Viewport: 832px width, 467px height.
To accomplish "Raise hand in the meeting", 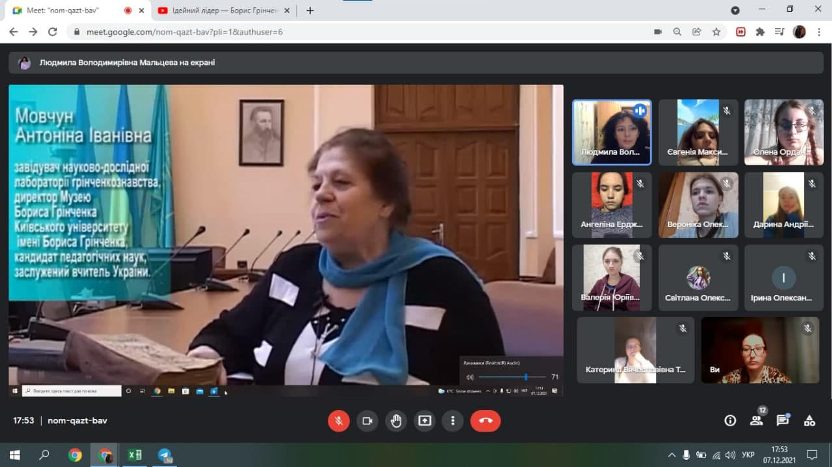I will pyautogui.click(x=396, y=421).
